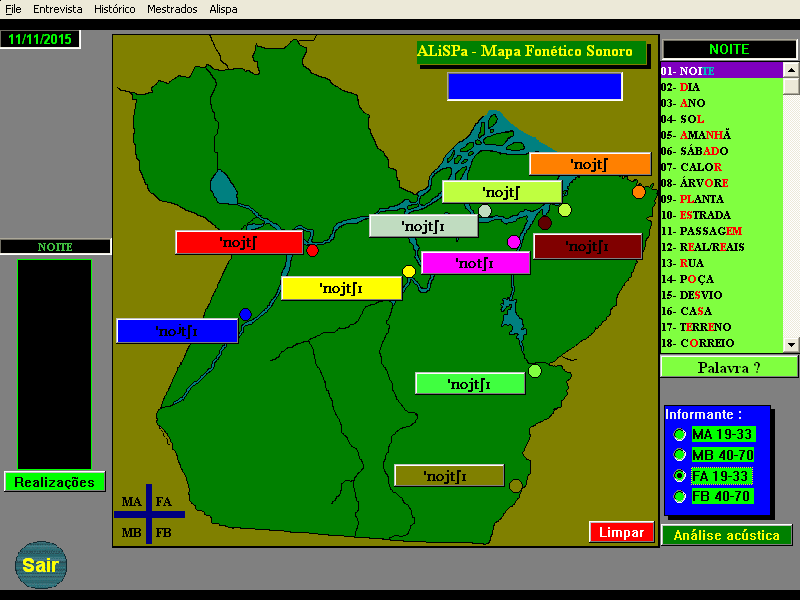800x600 pixels.
Task: Click the round Sair exit icon
Action: pos(41,565)
